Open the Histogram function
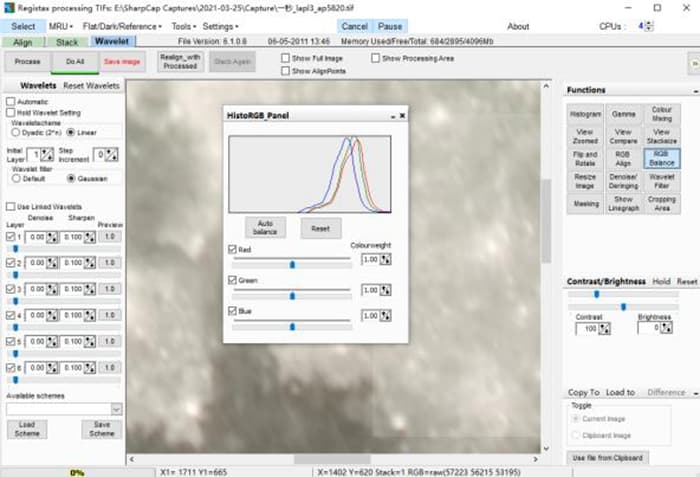This screenshot has width=700, height=477. click(586, 114)
